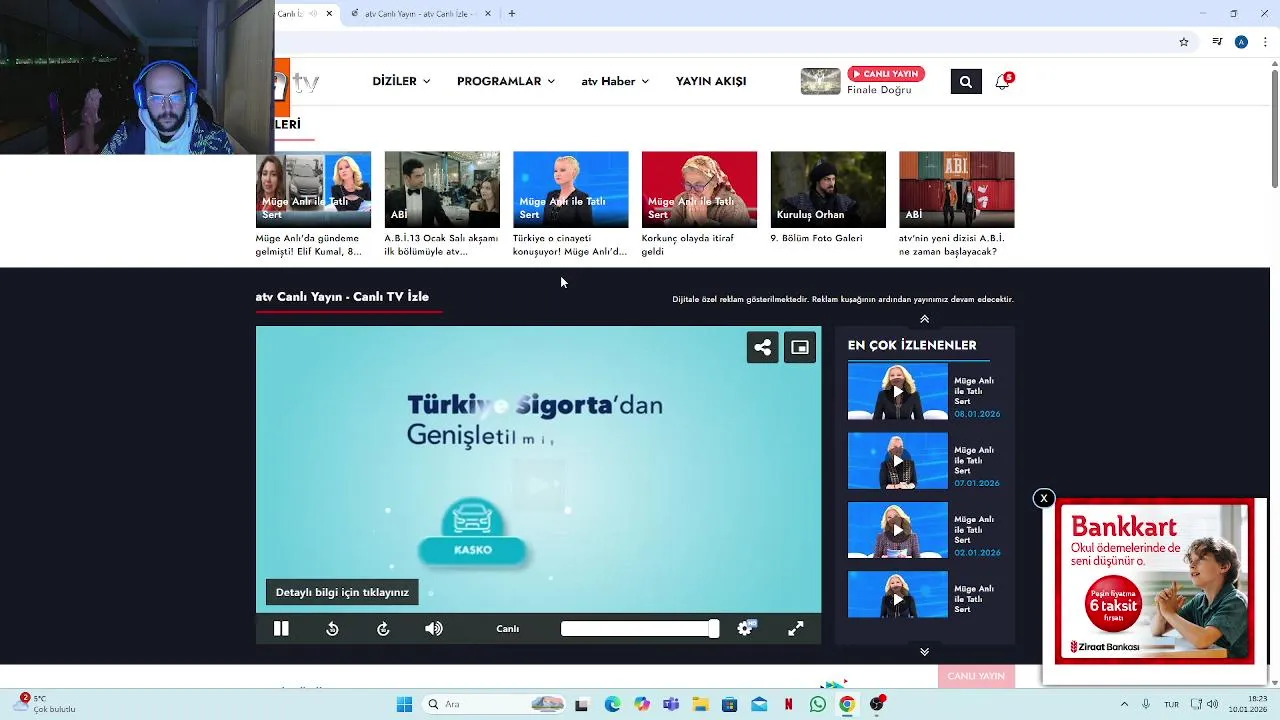Expand the DİZİLER dropdown menu
1280x720 pixels.
tap(401, 81)
